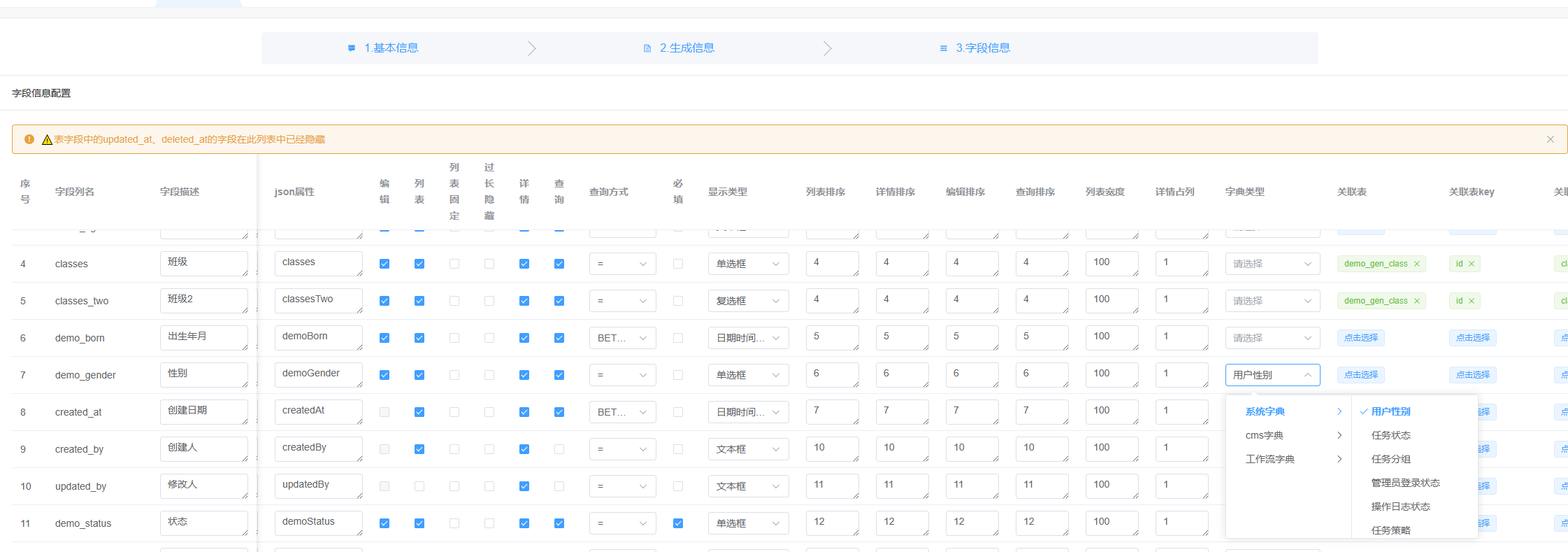Toggle 编辑 checkbox for classes row
Image resolution: width=1568 pixels, height=552 pixels.
point(384,264)
